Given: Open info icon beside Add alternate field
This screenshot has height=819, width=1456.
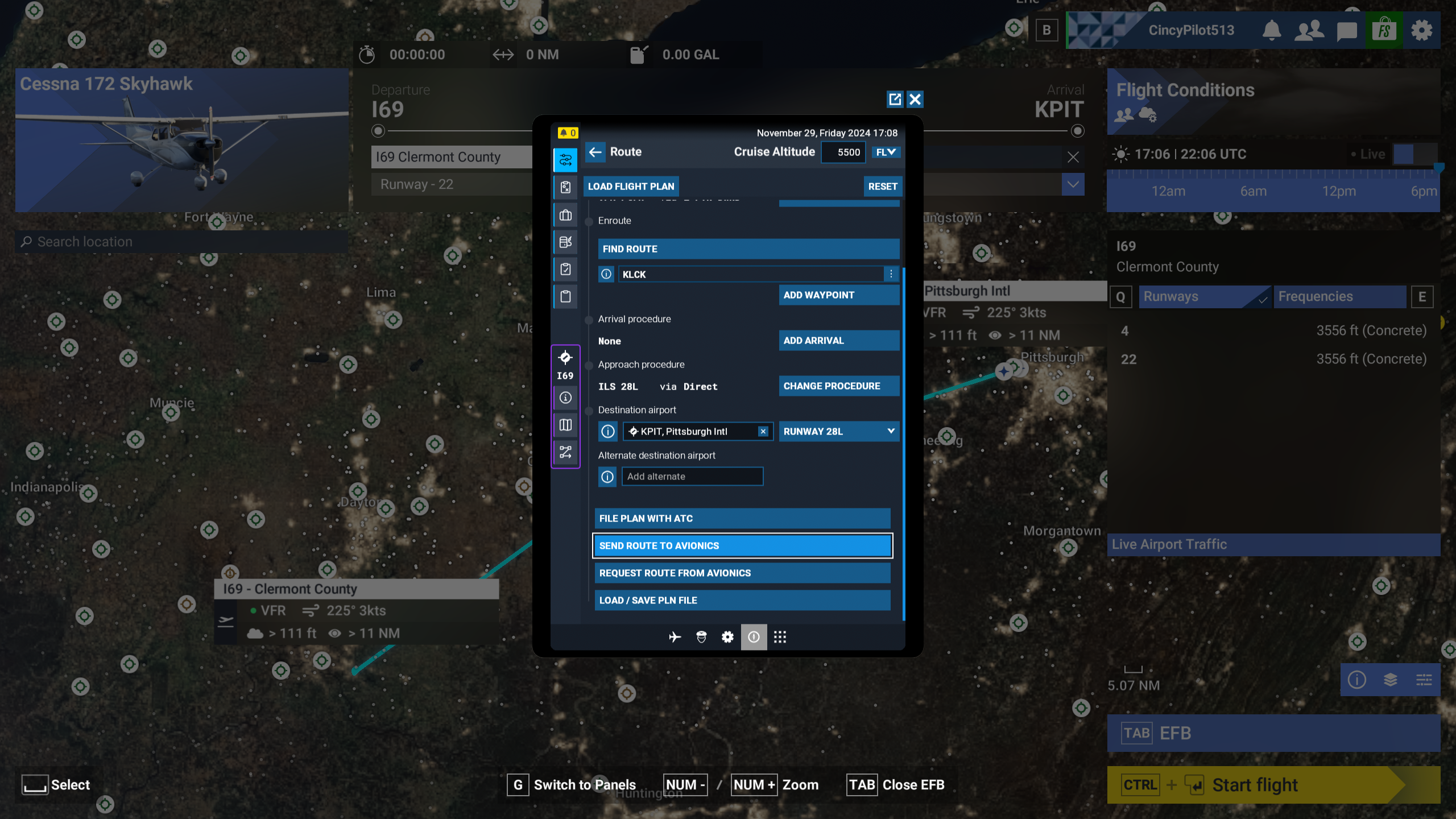Looking at the screenshot, I should [607, 477].
